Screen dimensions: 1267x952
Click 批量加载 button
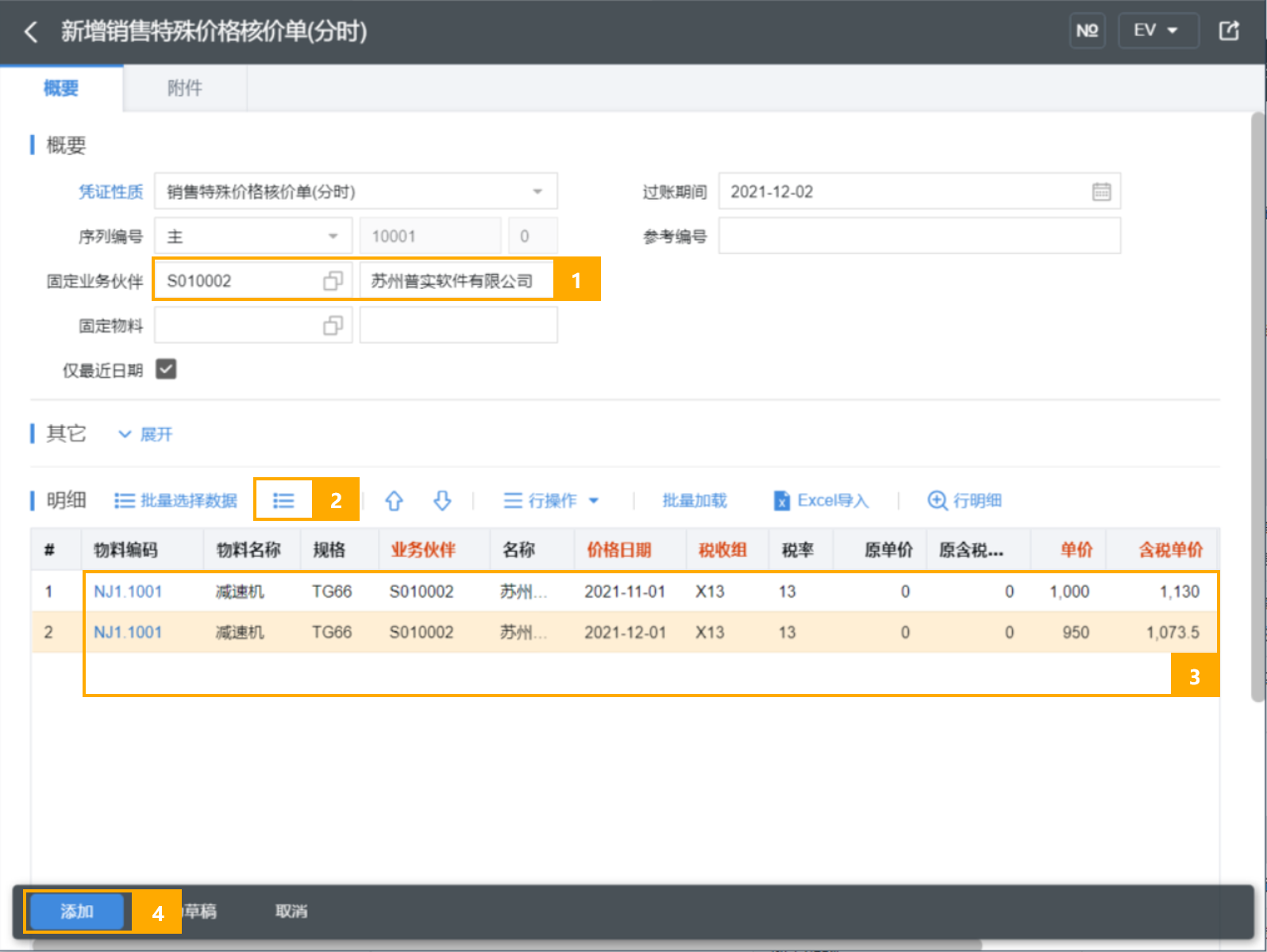coord(695,500)
